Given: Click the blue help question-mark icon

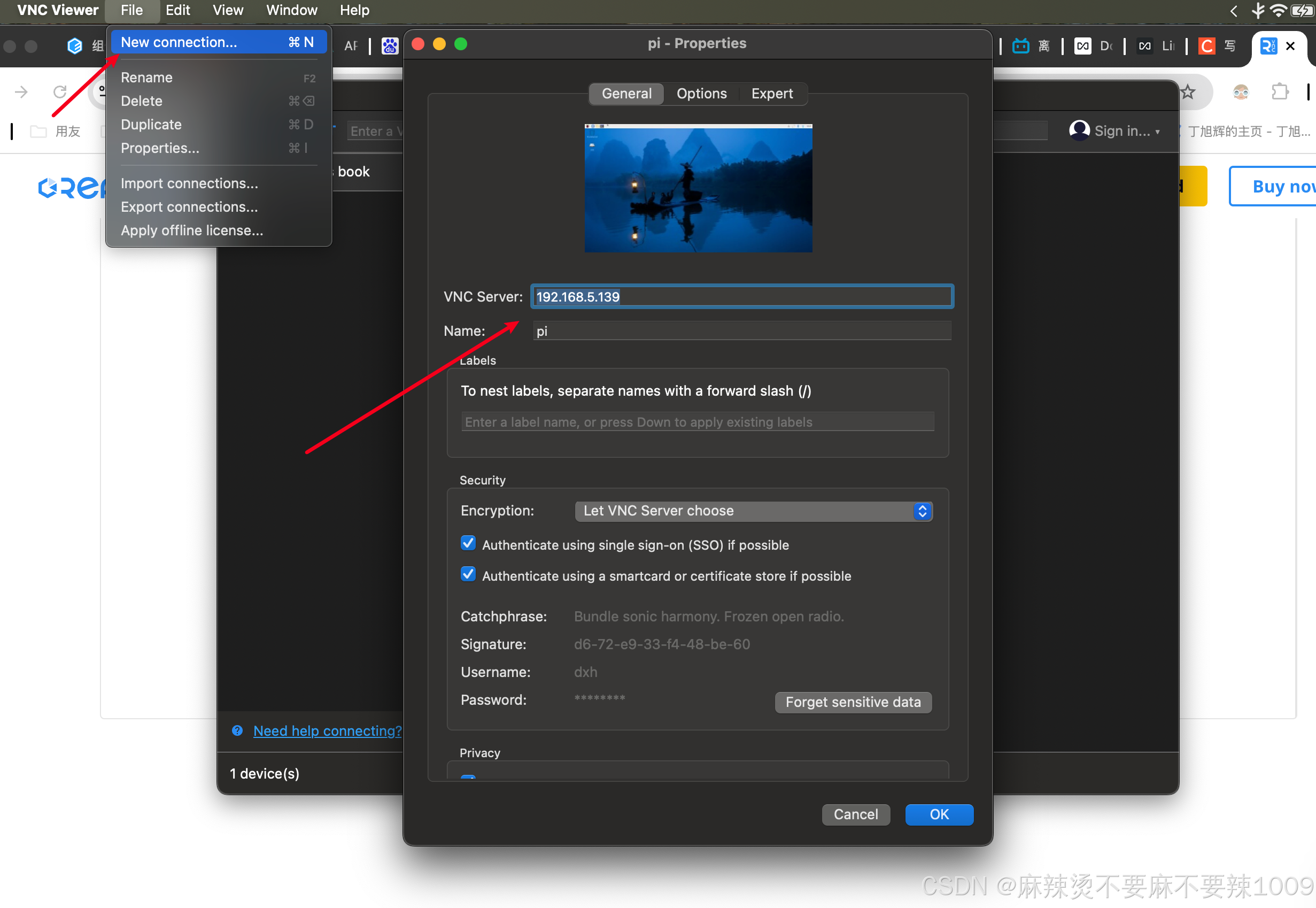Looking at the screenshot, I should click(x=237, y=730).
